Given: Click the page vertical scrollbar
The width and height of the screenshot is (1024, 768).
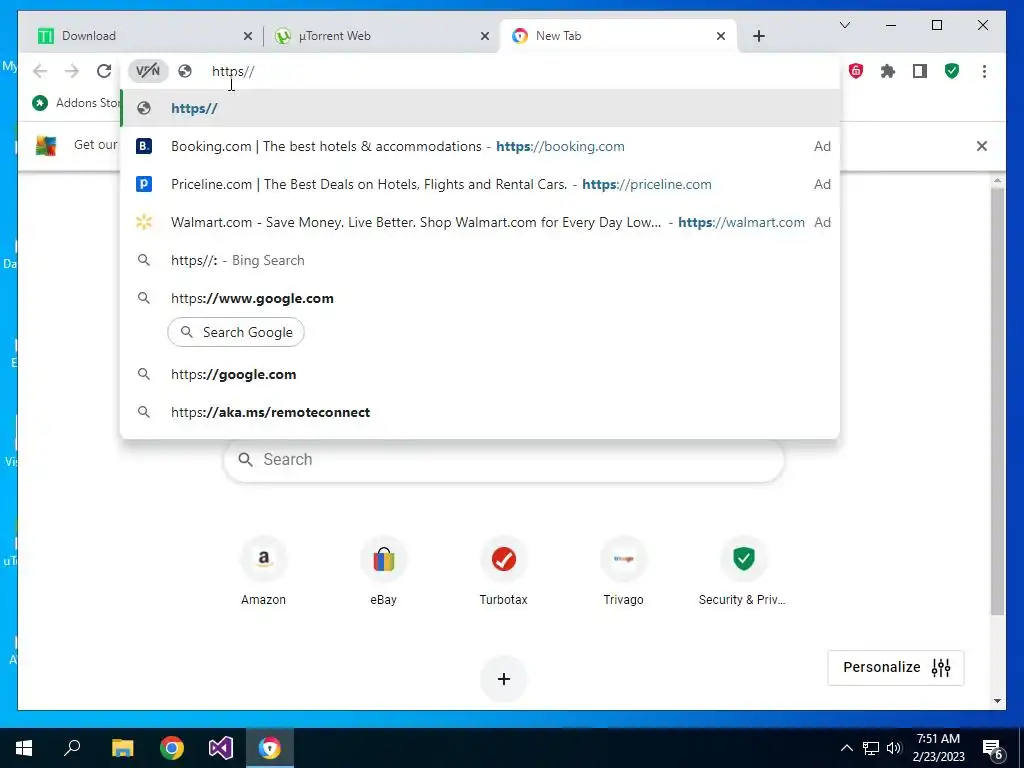Looking at the screenshot, I should [x=997, y=400].
